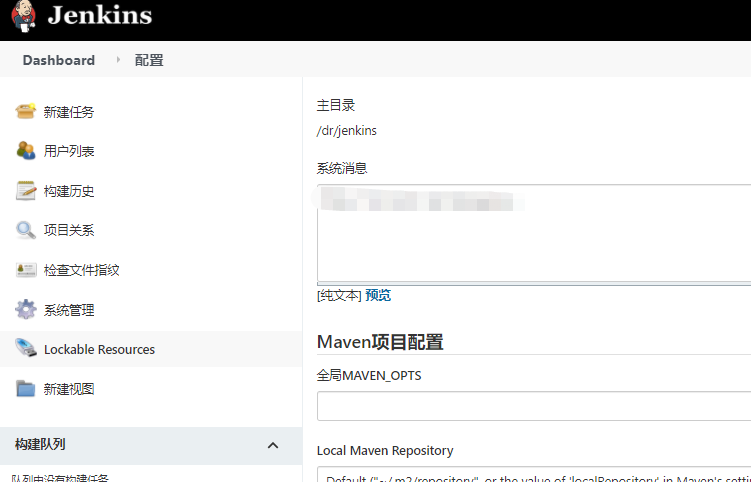
Task: Open 项目关系 sidebar link
Action: coord(69,230)
